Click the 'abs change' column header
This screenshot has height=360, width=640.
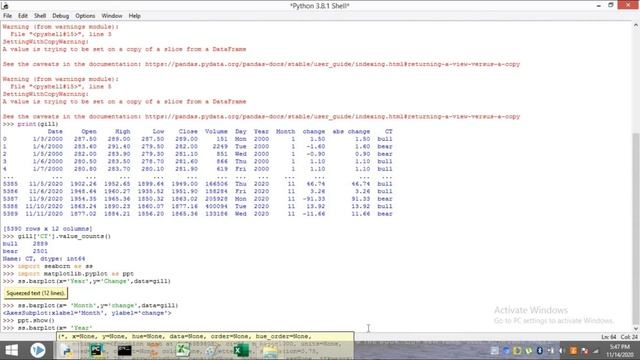coord(351,131)
